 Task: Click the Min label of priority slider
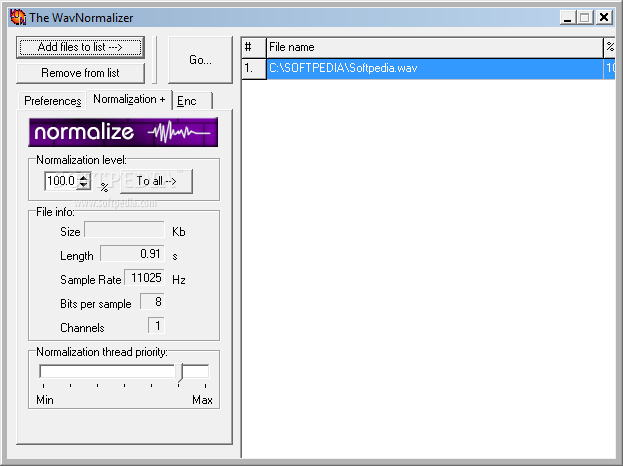click(45, 400)
